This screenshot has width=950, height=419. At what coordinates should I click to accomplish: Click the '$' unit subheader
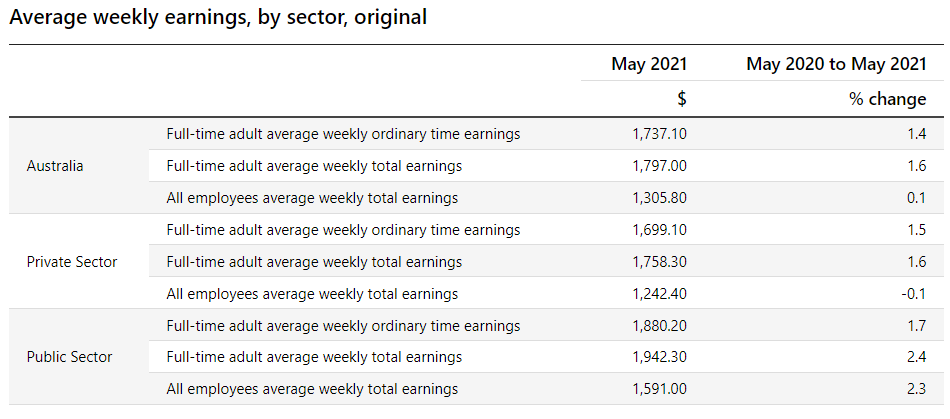point(681,99)
